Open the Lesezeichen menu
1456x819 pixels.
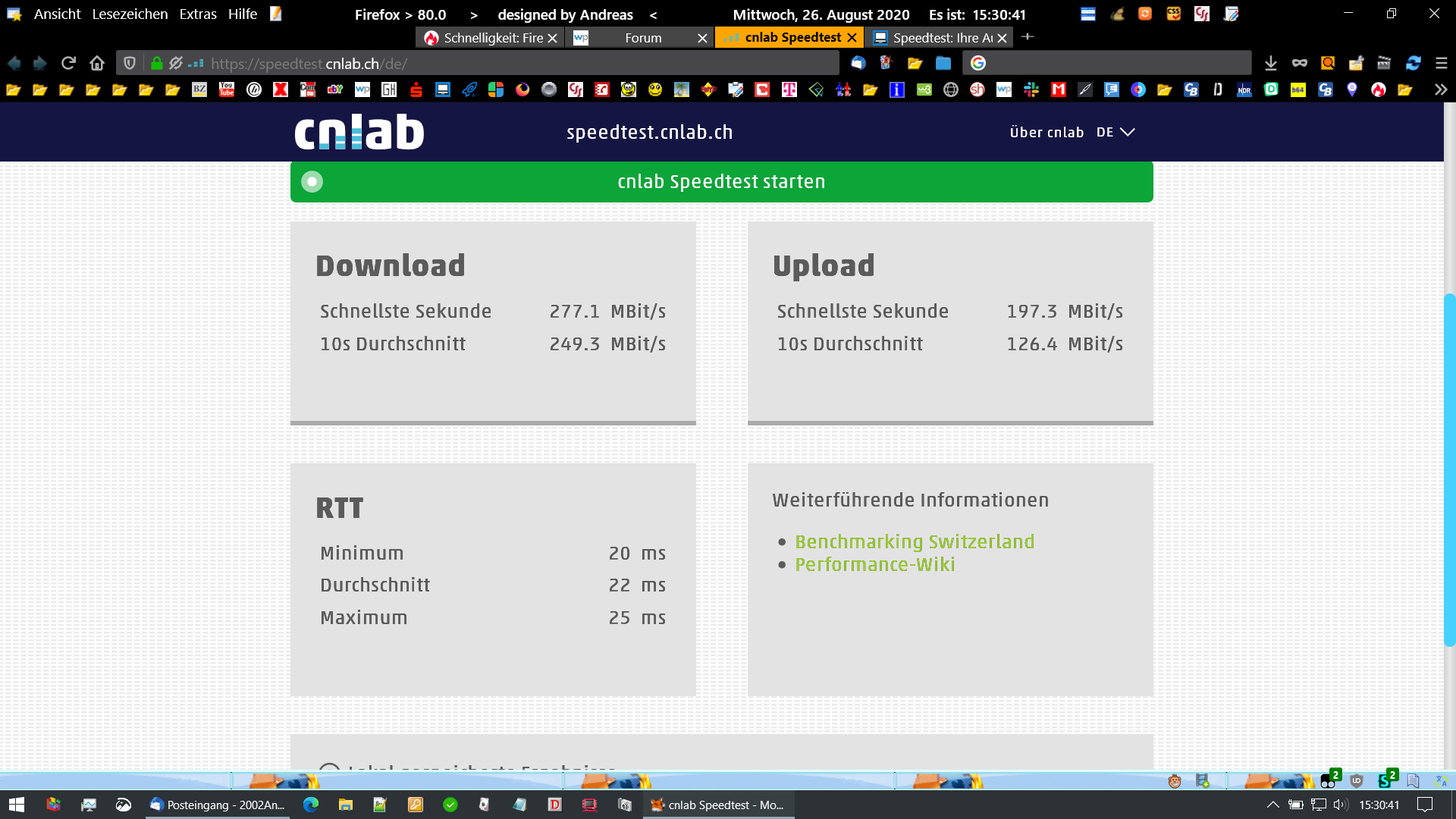click(130, 14)
